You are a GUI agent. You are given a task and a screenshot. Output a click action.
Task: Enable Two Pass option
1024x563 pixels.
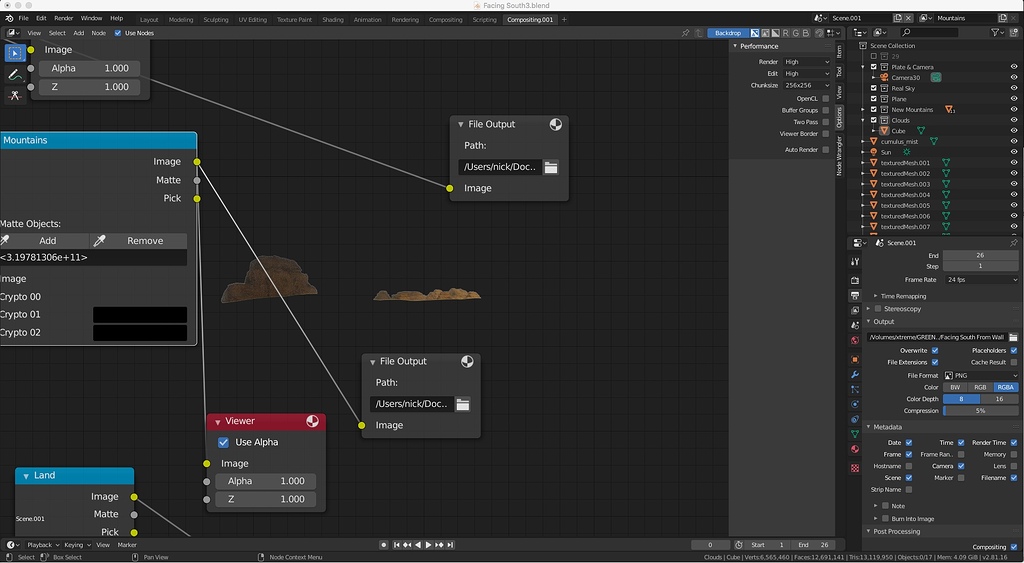click(x=825, y=122)
